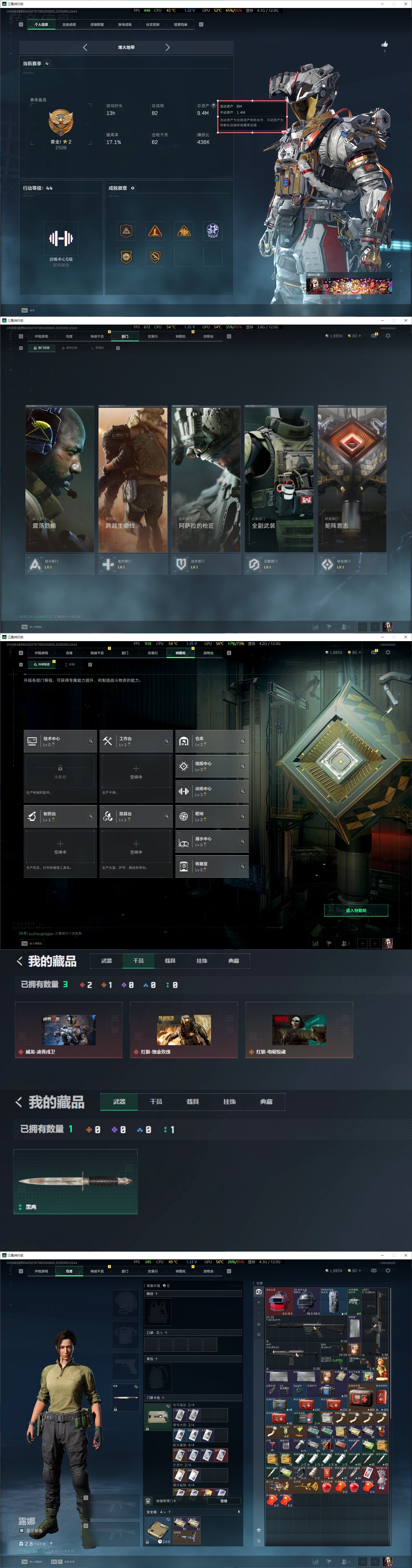The width and height of the screenshot is (412, 1568).
Task: Open the 改枪台 tab in the 部门 window
Action: pos(208,336)
